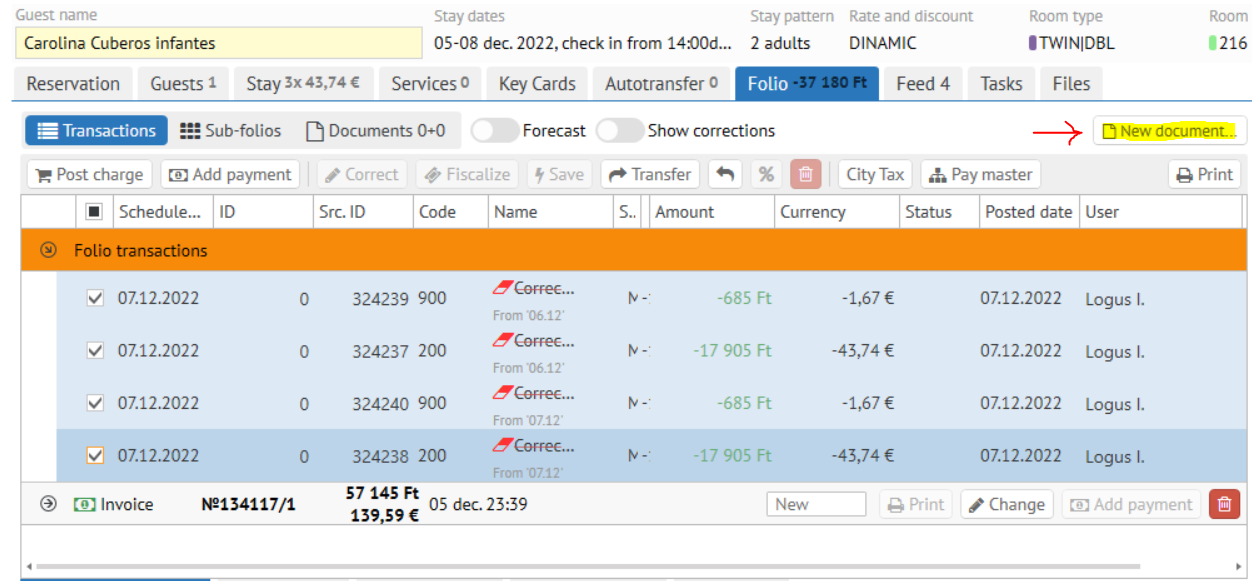Delete invoice №134117/1 with red trash button
Screen dimensions: 1252x581
[x=1224, y=504]
